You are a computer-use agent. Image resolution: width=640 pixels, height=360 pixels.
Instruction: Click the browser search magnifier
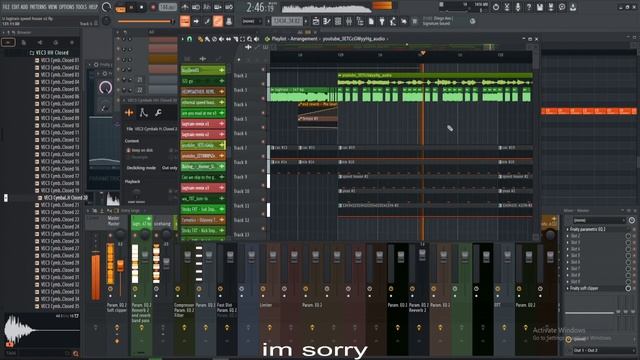[76, 353]
